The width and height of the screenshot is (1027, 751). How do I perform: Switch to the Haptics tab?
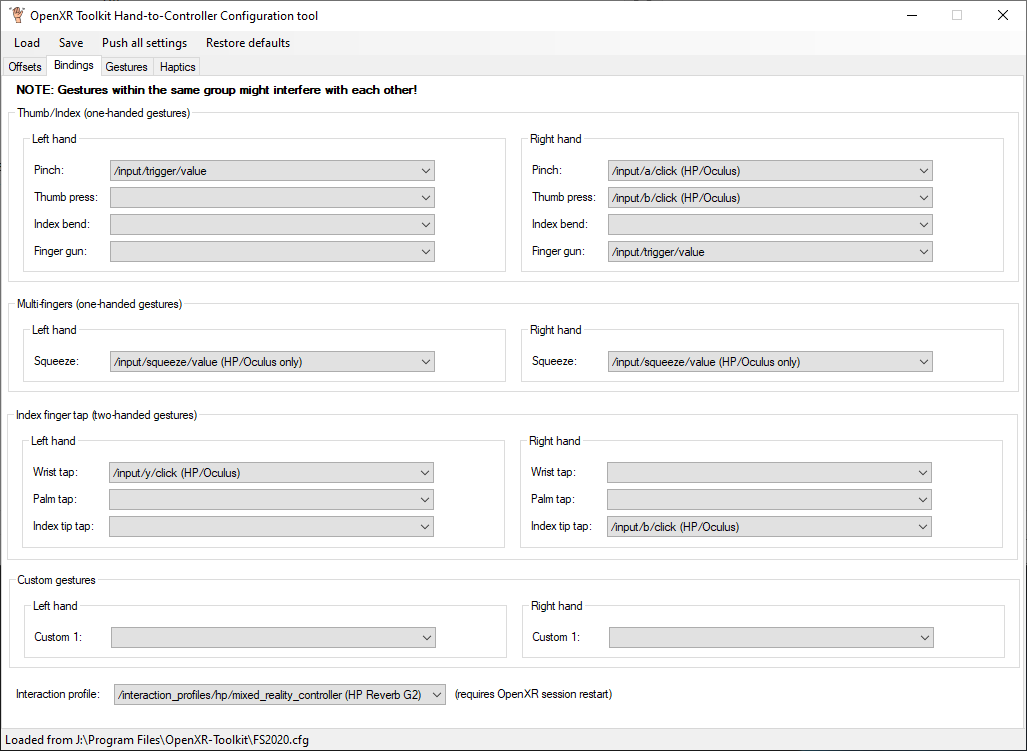(x=178, y=67)
